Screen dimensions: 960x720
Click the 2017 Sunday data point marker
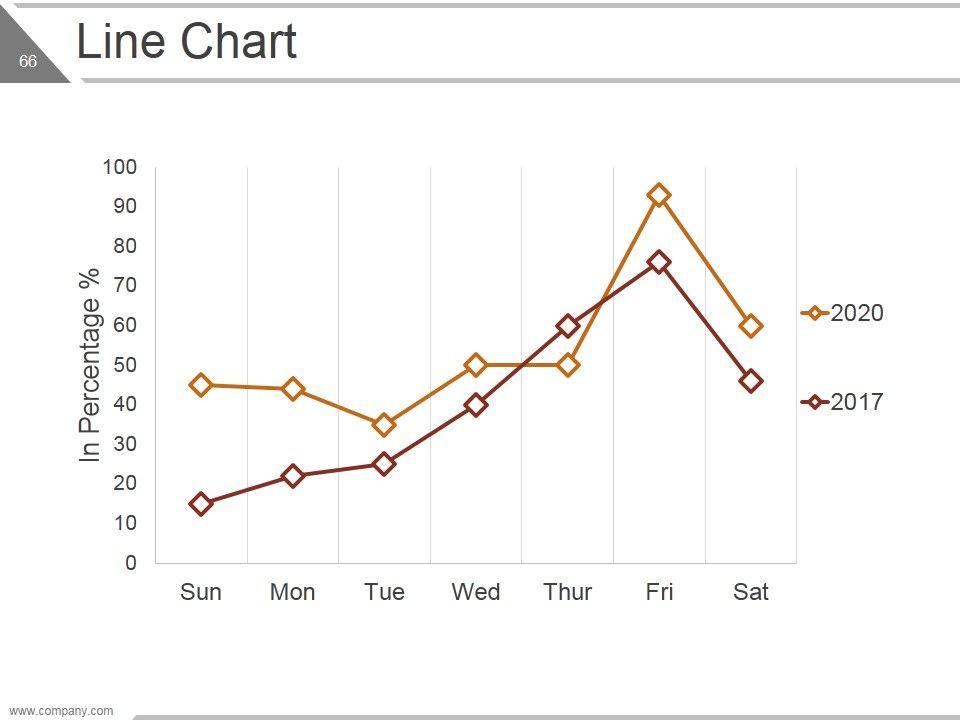tap(201, 504)
